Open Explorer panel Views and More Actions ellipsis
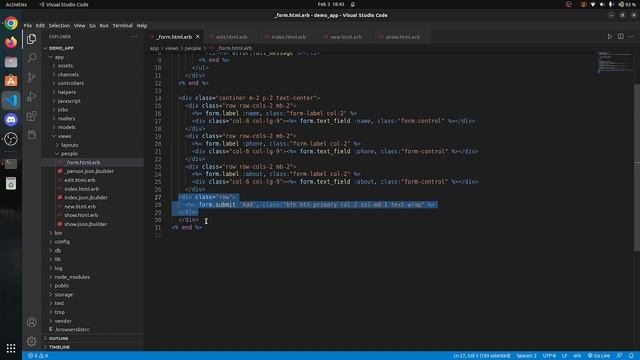This screenshot has height=360, width=640. tap(134, 37)
